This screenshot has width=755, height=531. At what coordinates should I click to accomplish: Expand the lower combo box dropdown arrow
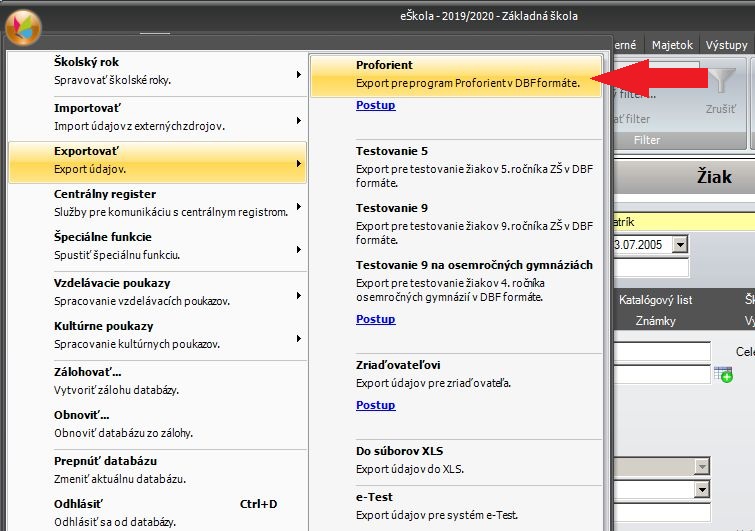[x=703, y=490]
